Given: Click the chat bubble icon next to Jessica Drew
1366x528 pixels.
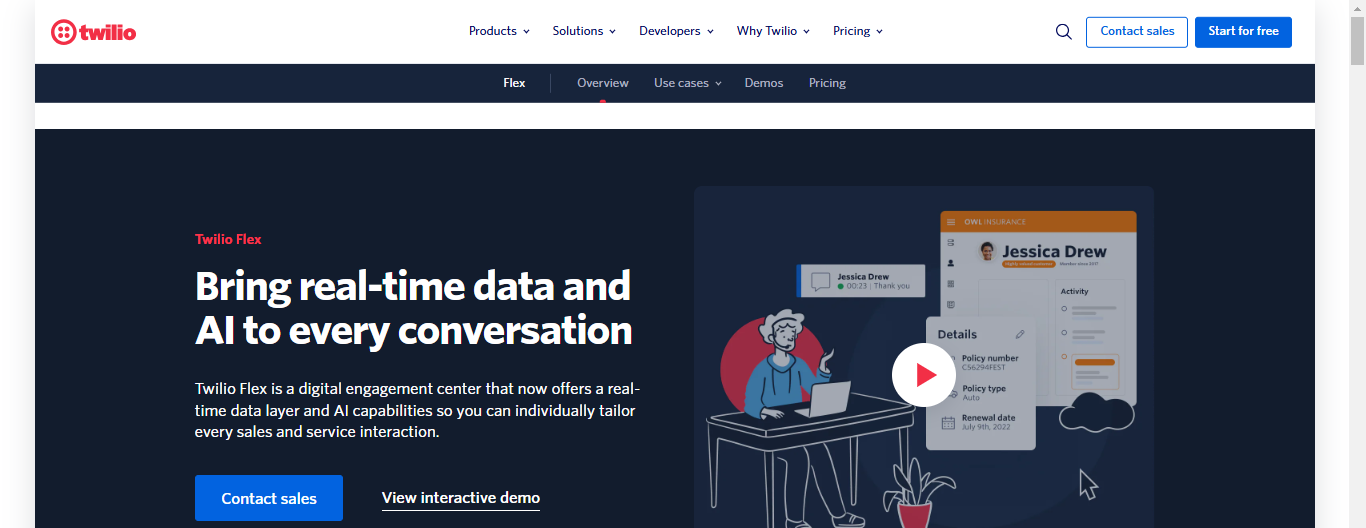Looking at the screenshot, I should [820, 281].
